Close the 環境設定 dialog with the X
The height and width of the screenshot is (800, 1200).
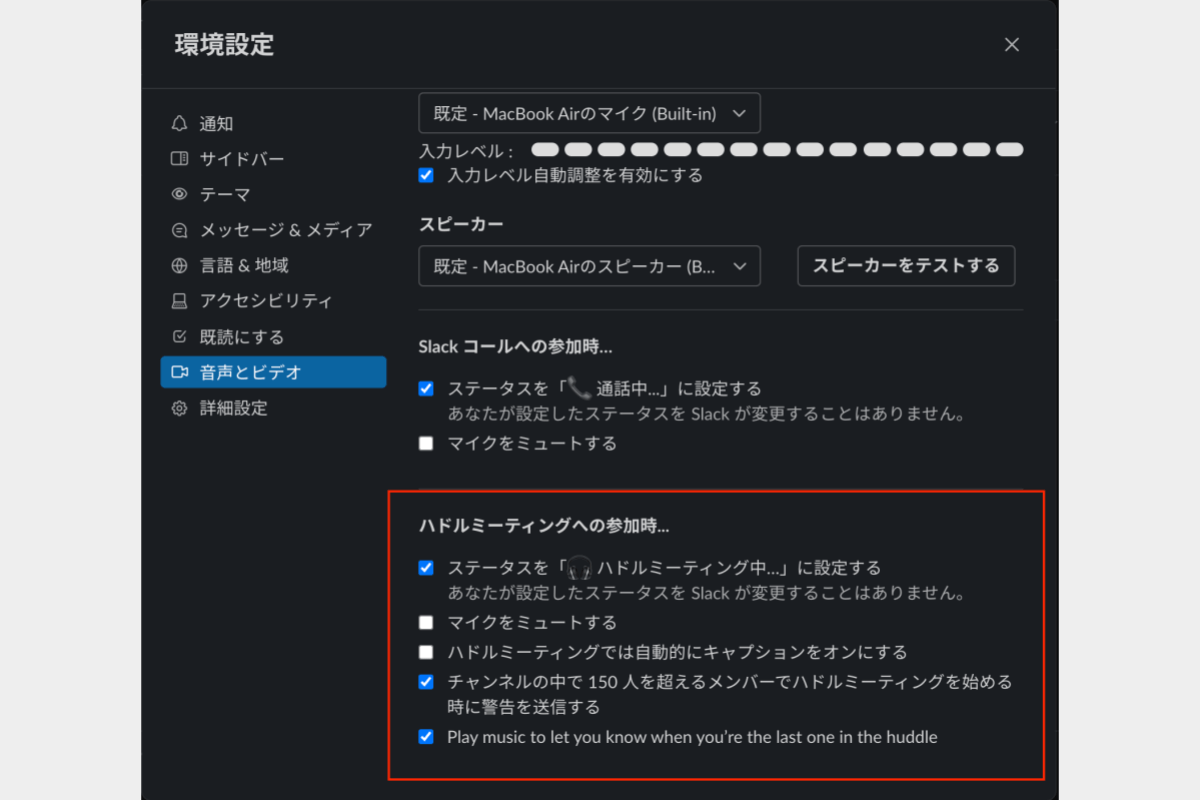pyautogui.click(x=1011, y=44)
